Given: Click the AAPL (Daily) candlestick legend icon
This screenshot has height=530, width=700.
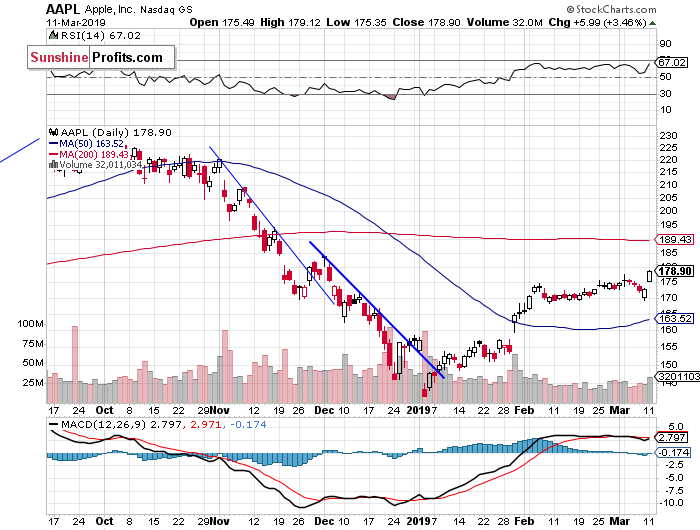Looking at the screenshot, I should pyautogui.click(x=54, y=132).
